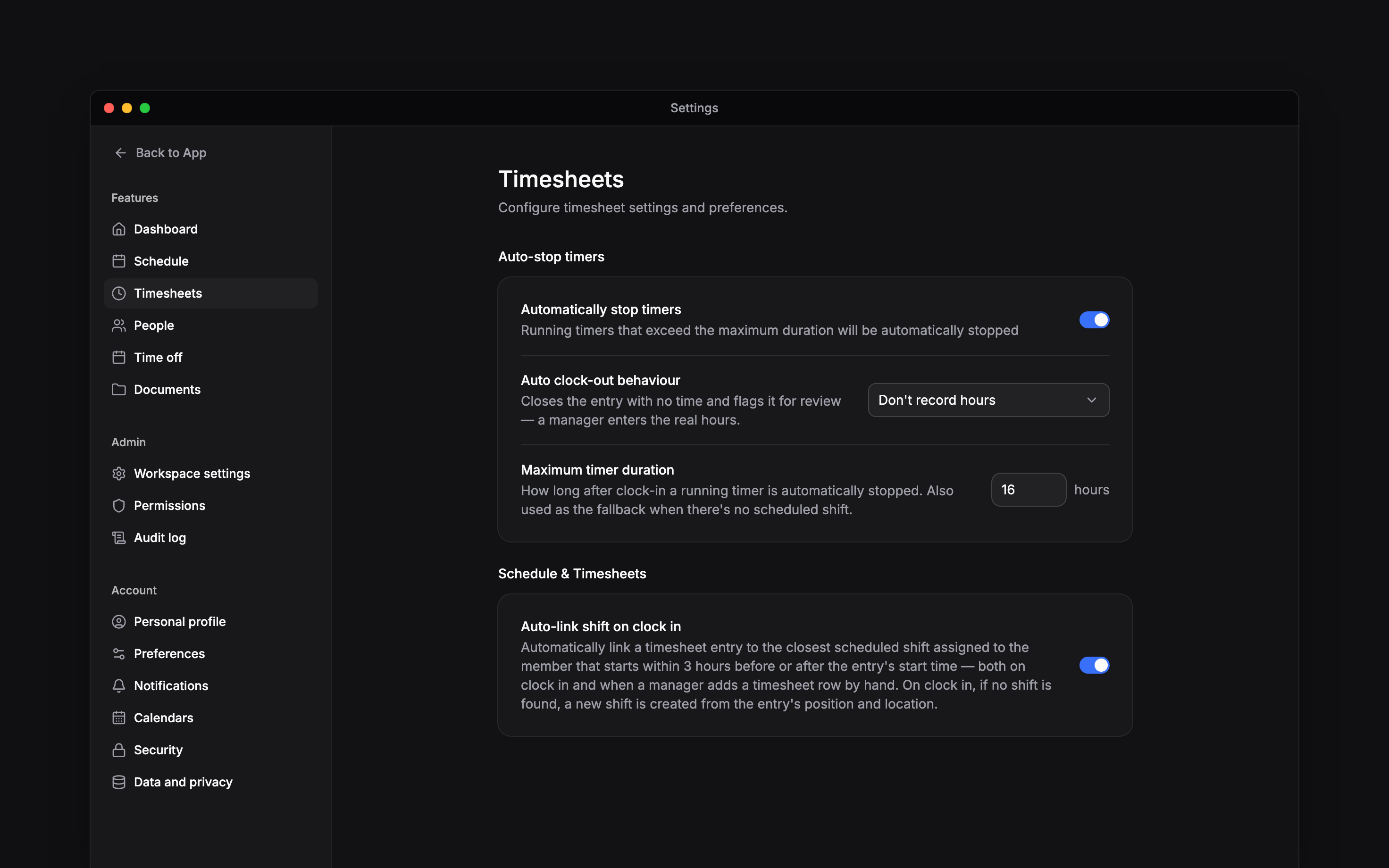1389x868 pixels.
Task: Click the Workspace settings gear icon
Action: click(x=119, y=474)
